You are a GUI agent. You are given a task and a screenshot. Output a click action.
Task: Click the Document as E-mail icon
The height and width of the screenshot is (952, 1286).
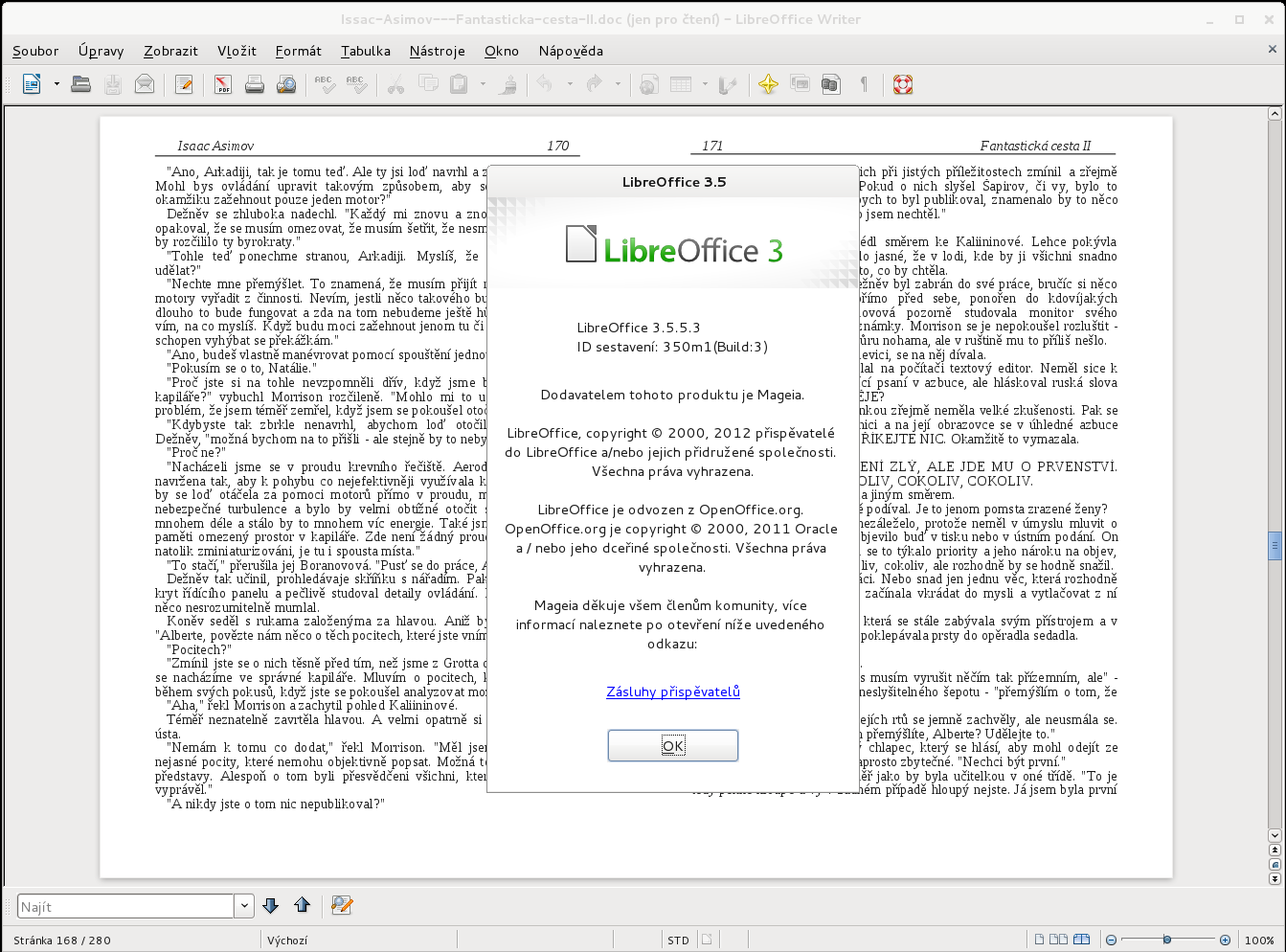(x=145, y=84)
